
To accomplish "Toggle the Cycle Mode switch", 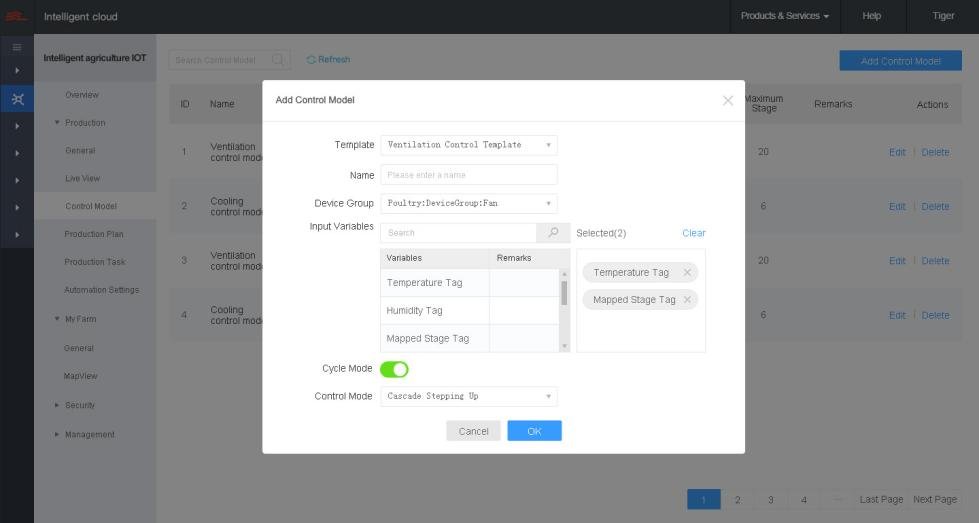I will click(394, 369).
